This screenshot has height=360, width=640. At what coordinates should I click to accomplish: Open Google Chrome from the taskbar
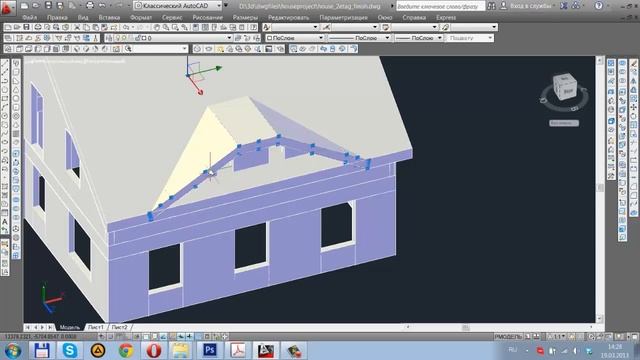(x=126, y=350)
